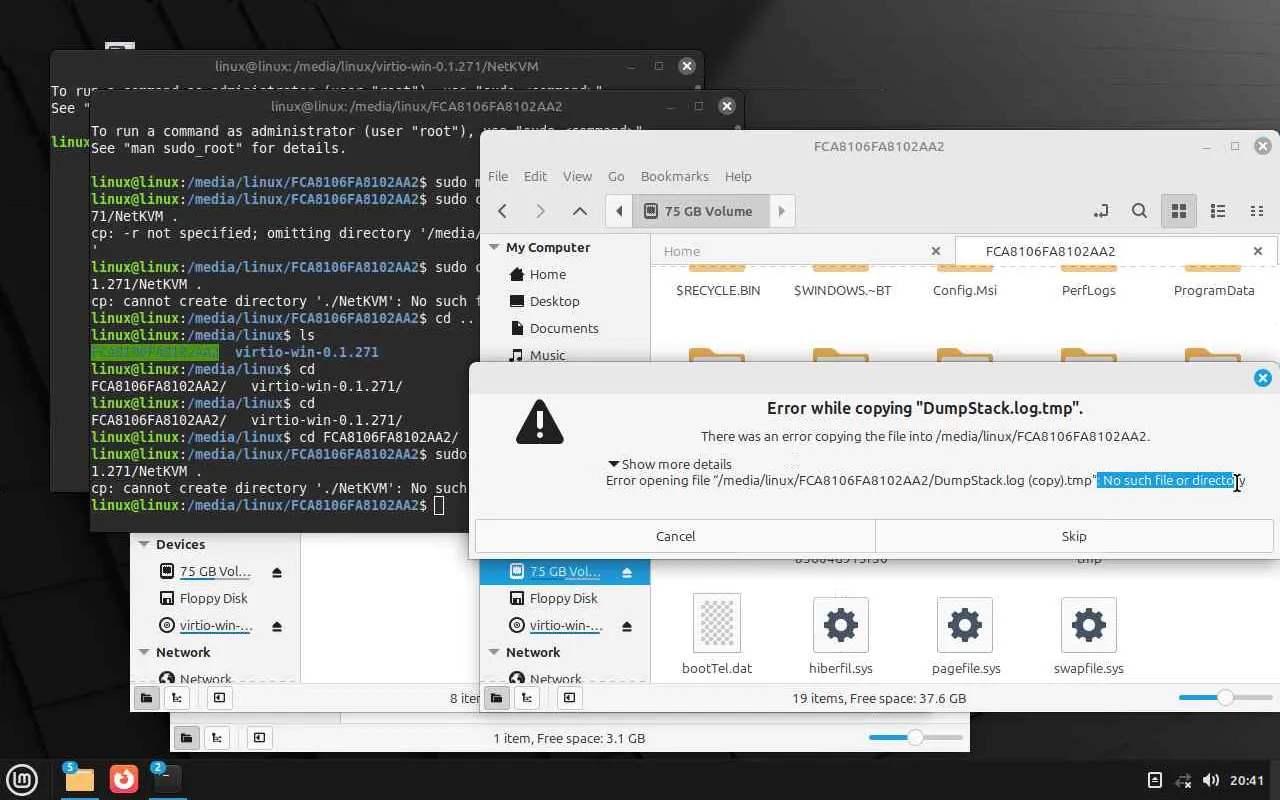This screenshot has height=800, width=1280.
Task: Collapse the Devices section in the background window
Action: pos(144,544)
